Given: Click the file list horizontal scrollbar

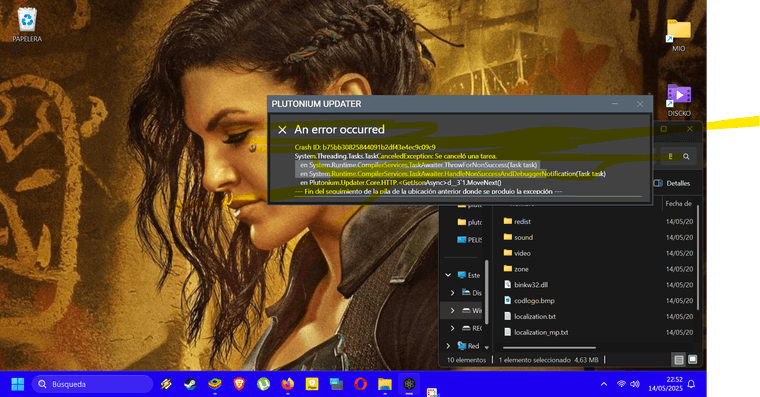Looking at the screenshot, I should pos(549,348).
